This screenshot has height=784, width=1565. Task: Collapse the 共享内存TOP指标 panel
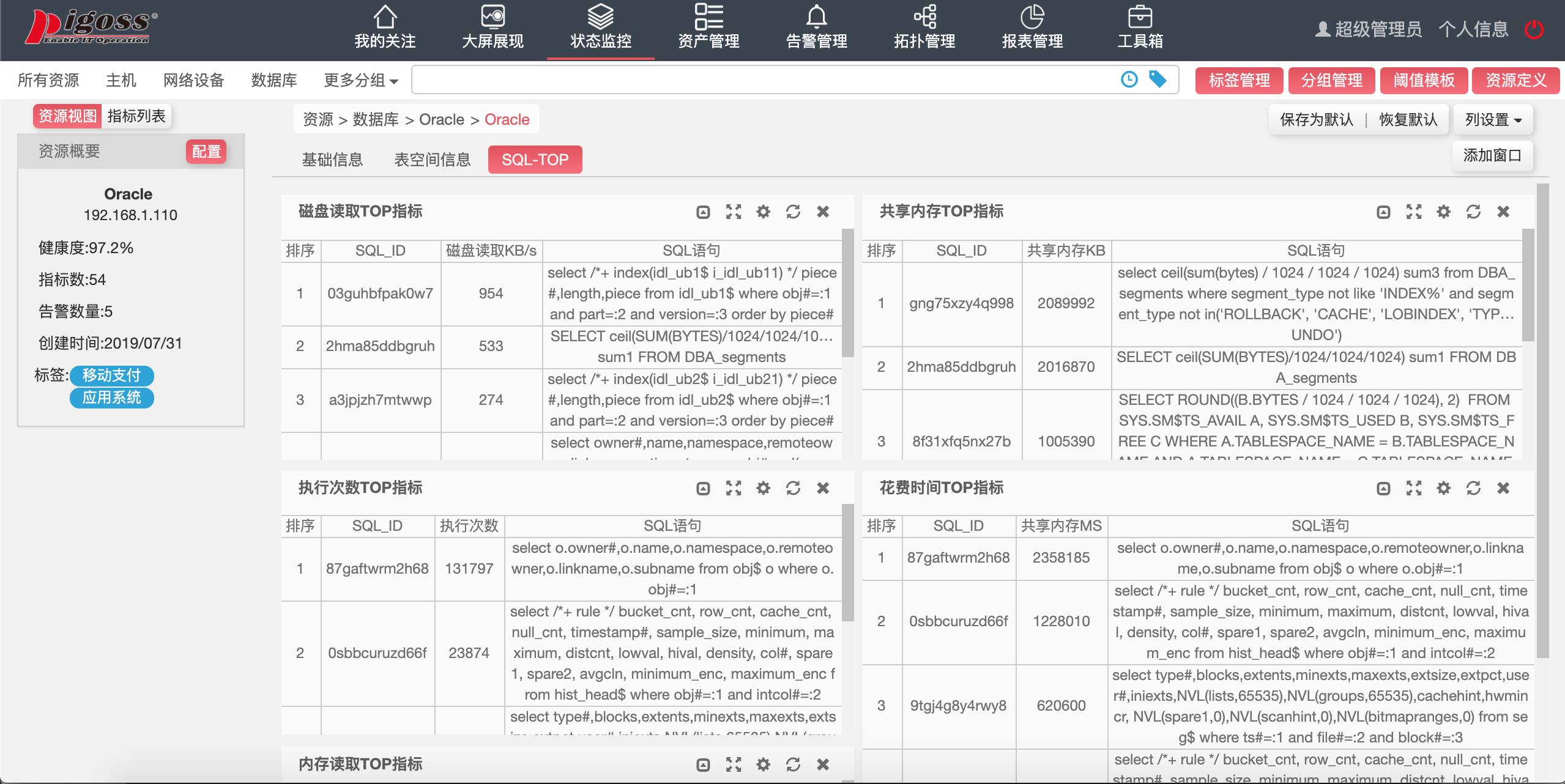pyautogui.click(x=1383, y=212)
